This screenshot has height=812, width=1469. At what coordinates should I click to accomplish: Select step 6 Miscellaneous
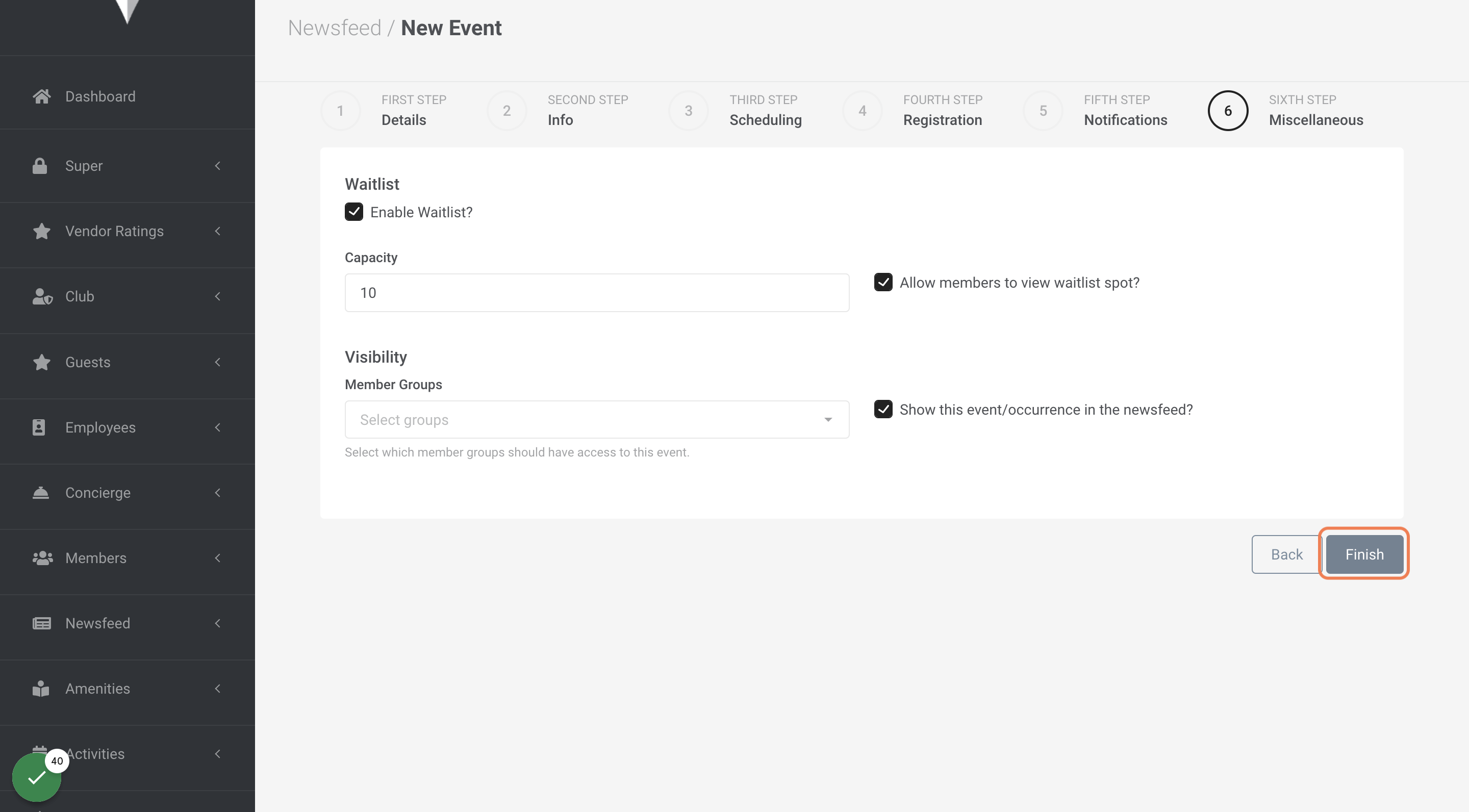point(1285,111)
